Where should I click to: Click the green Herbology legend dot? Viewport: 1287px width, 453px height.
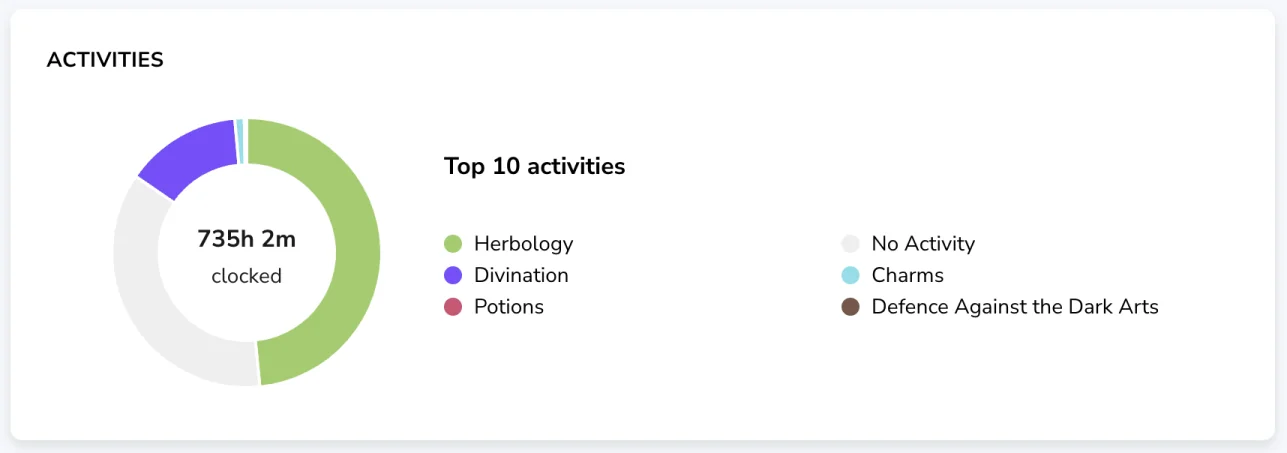[453, 244]
